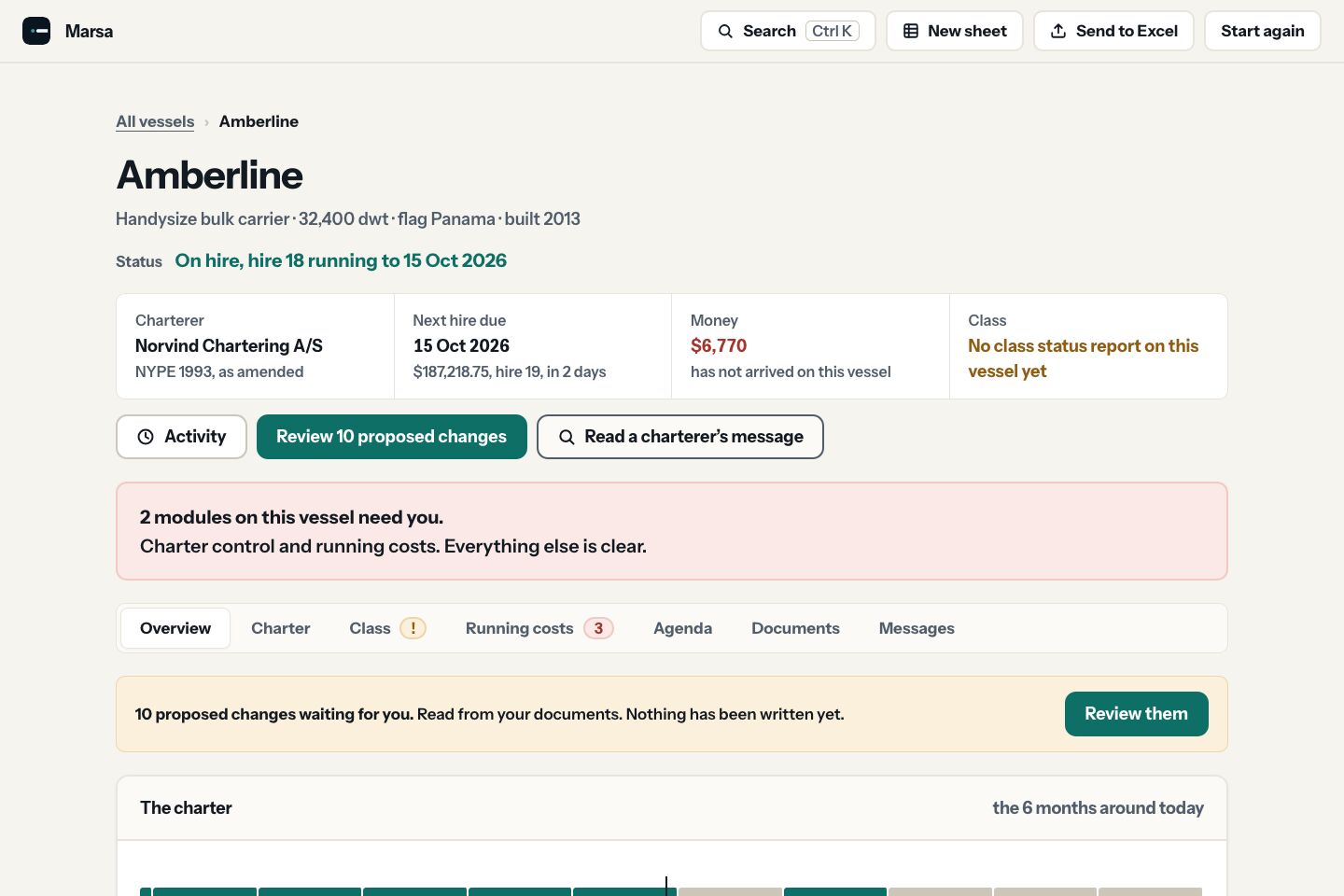Open the Messages tab
The height and width of the screenshot is (896, 1344).
[x=917, y=628]
